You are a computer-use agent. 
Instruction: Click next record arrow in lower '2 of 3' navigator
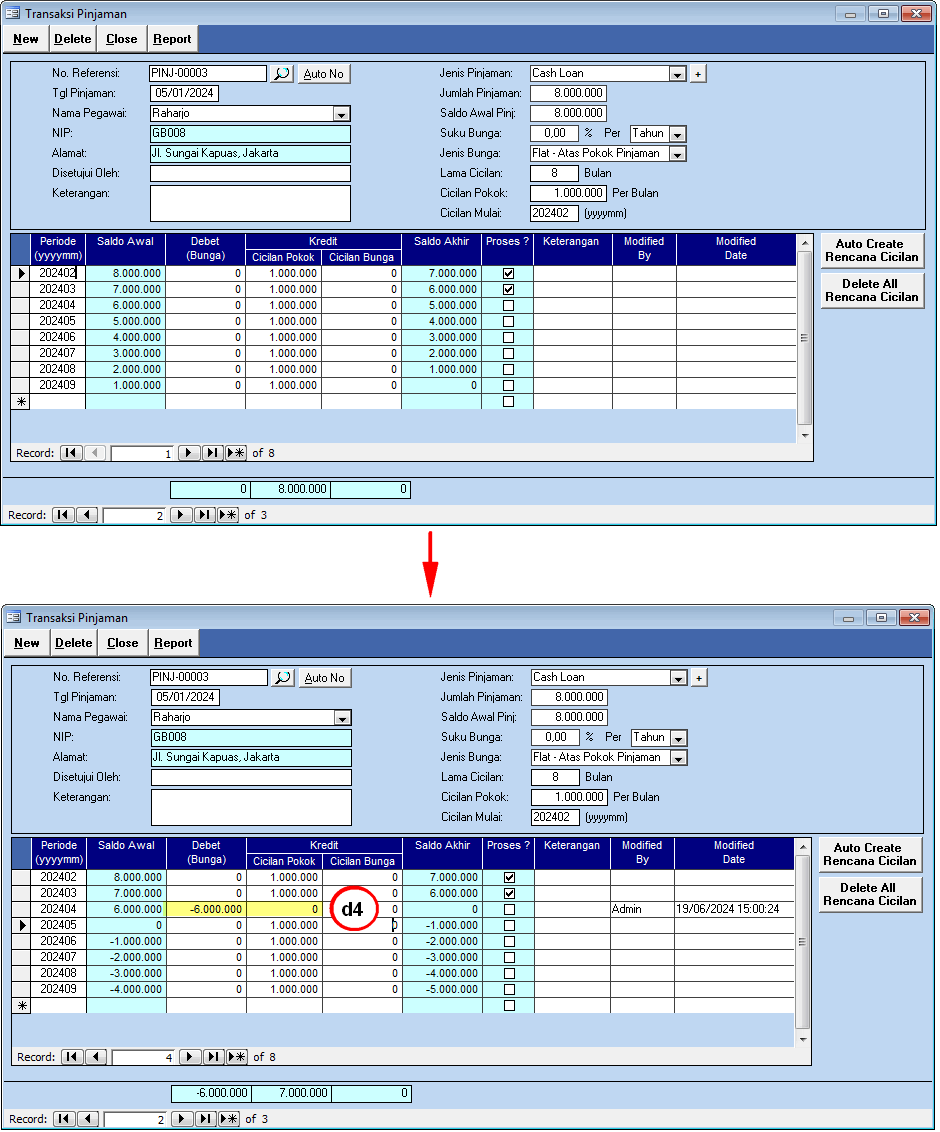182,1119
